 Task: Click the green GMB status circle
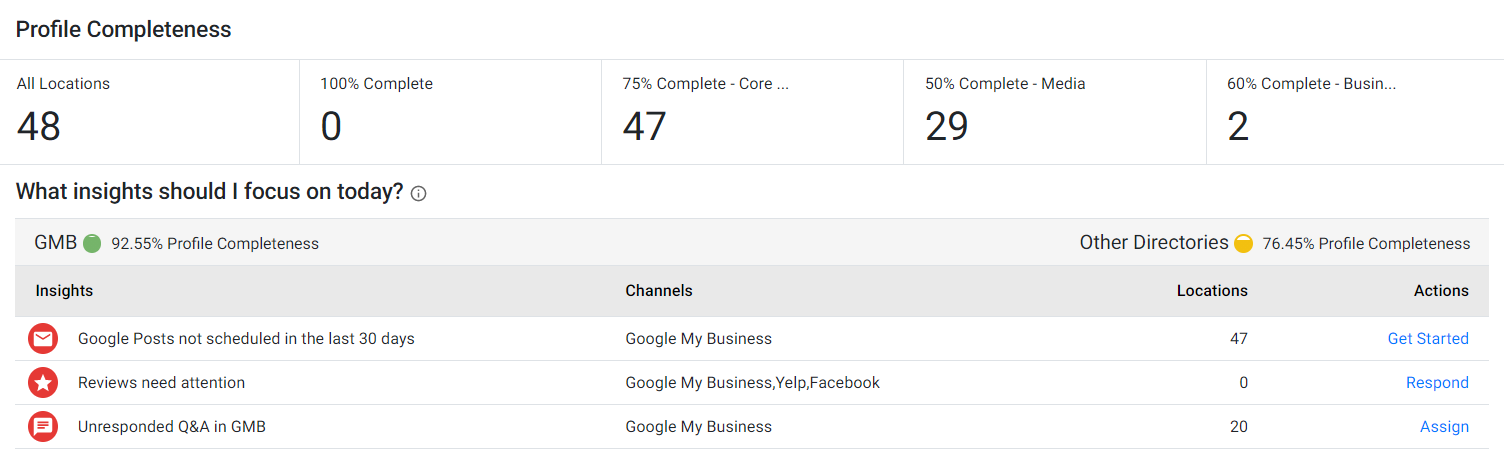click(92, 243)
